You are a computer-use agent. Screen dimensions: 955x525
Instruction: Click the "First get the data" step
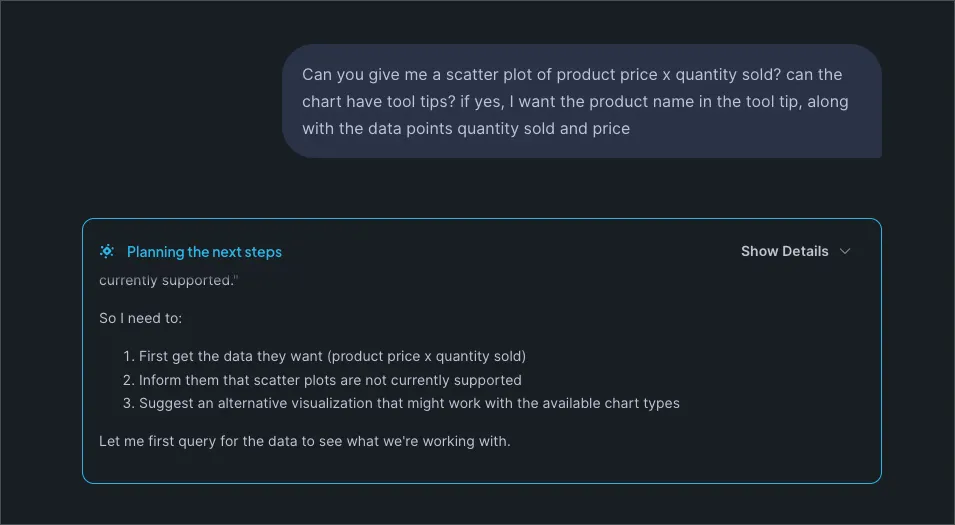tap(332, 356)
